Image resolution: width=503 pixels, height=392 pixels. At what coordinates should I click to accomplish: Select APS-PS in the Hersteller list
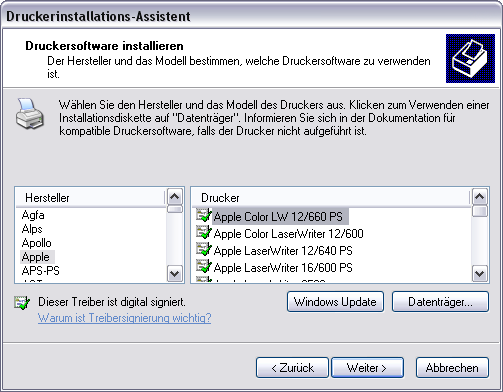click(40, 271)
